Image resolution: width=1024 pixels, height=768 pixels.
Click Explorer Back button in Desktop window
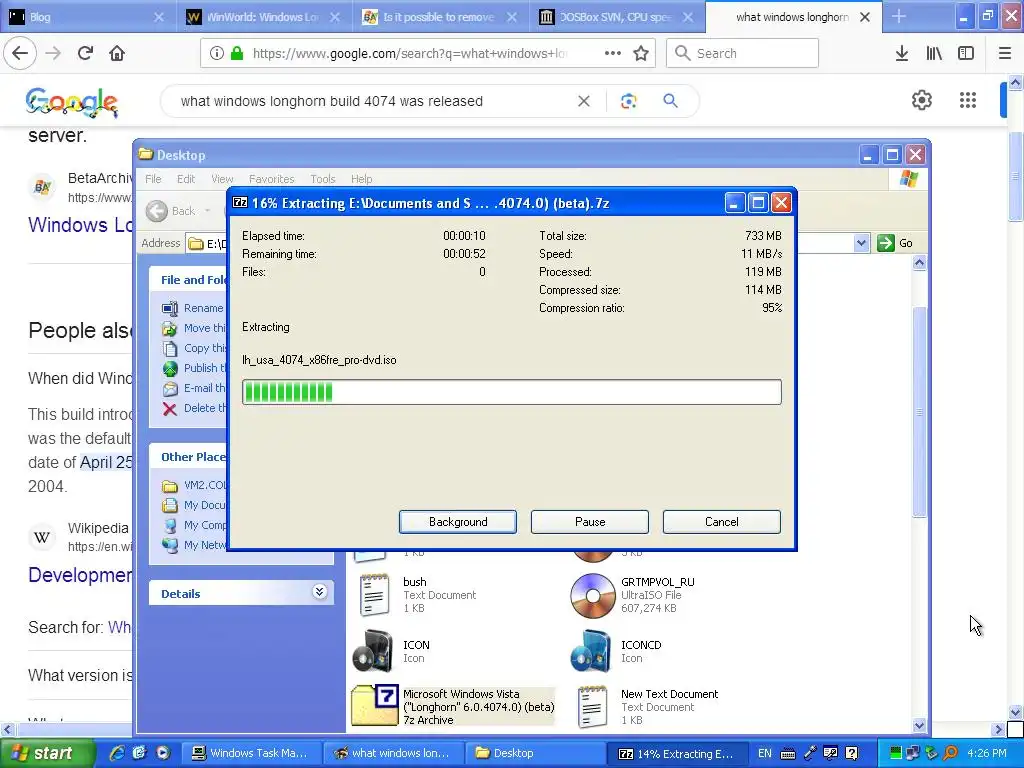point(170,211)
